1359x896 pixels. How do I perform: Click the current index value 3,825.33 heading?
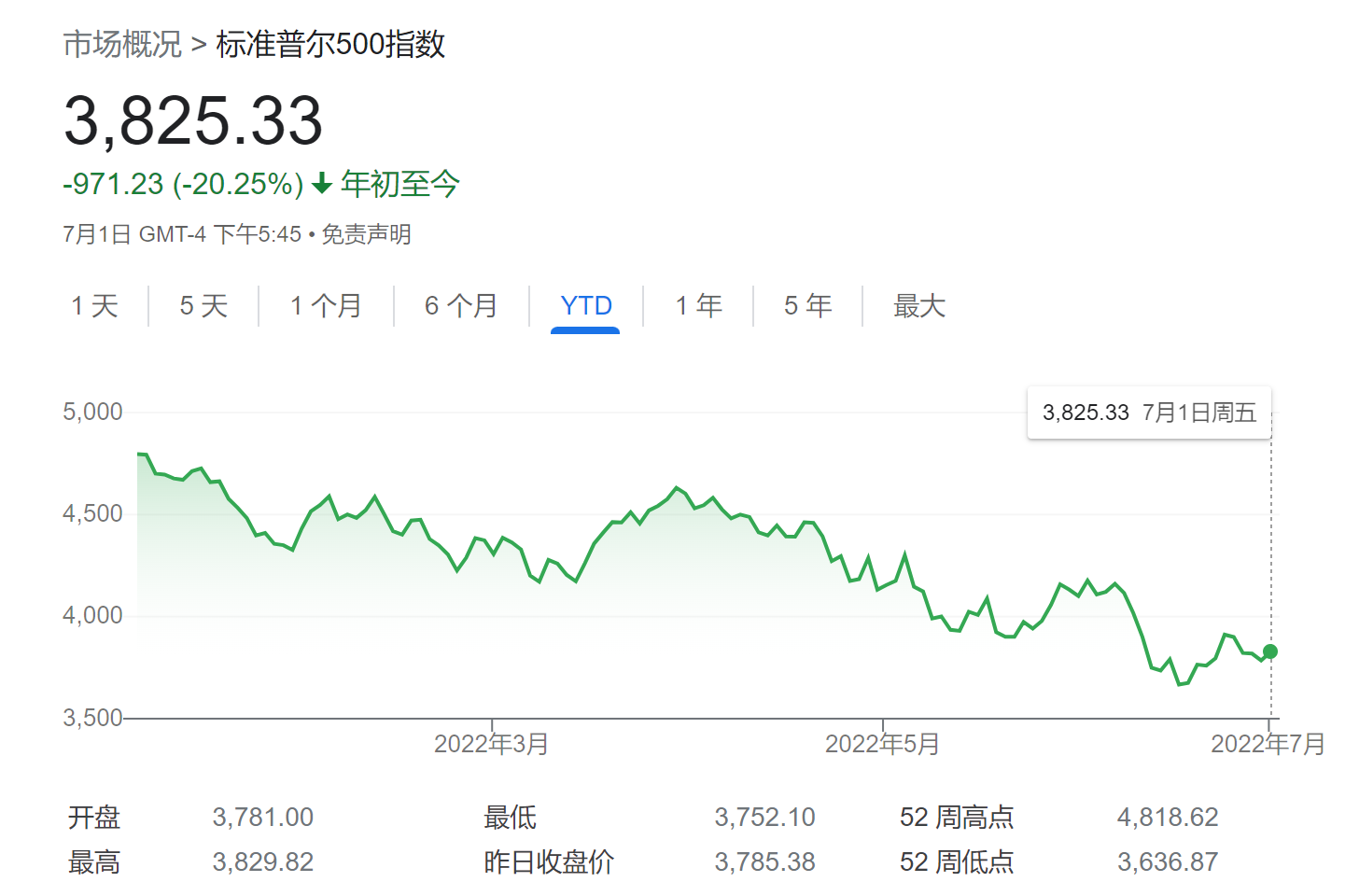[x=193, y=120]
